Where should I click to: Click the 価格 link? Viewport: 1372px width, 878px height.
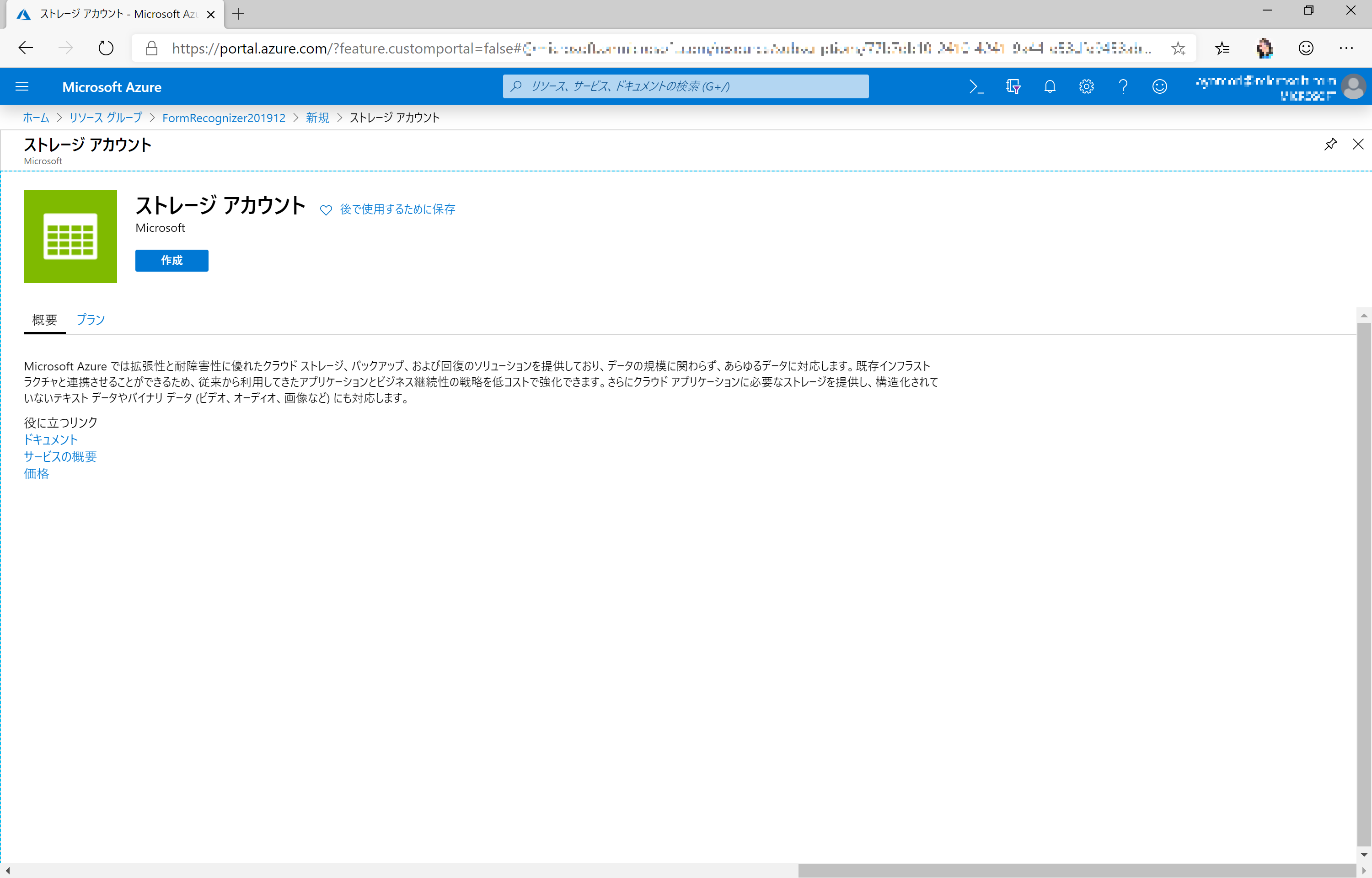(x=37, y=474)
